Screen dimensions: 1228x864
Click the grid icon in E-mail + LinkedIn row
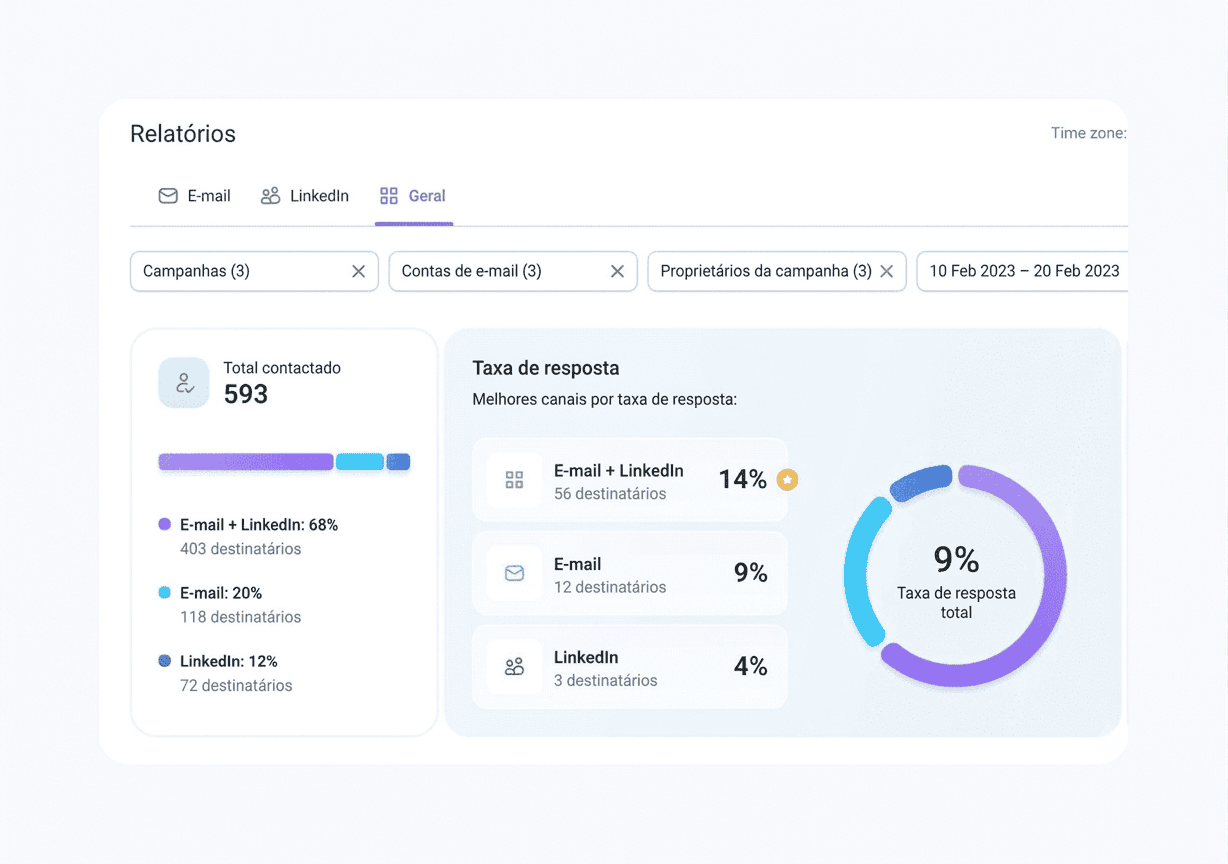click(x=514, y=480)
